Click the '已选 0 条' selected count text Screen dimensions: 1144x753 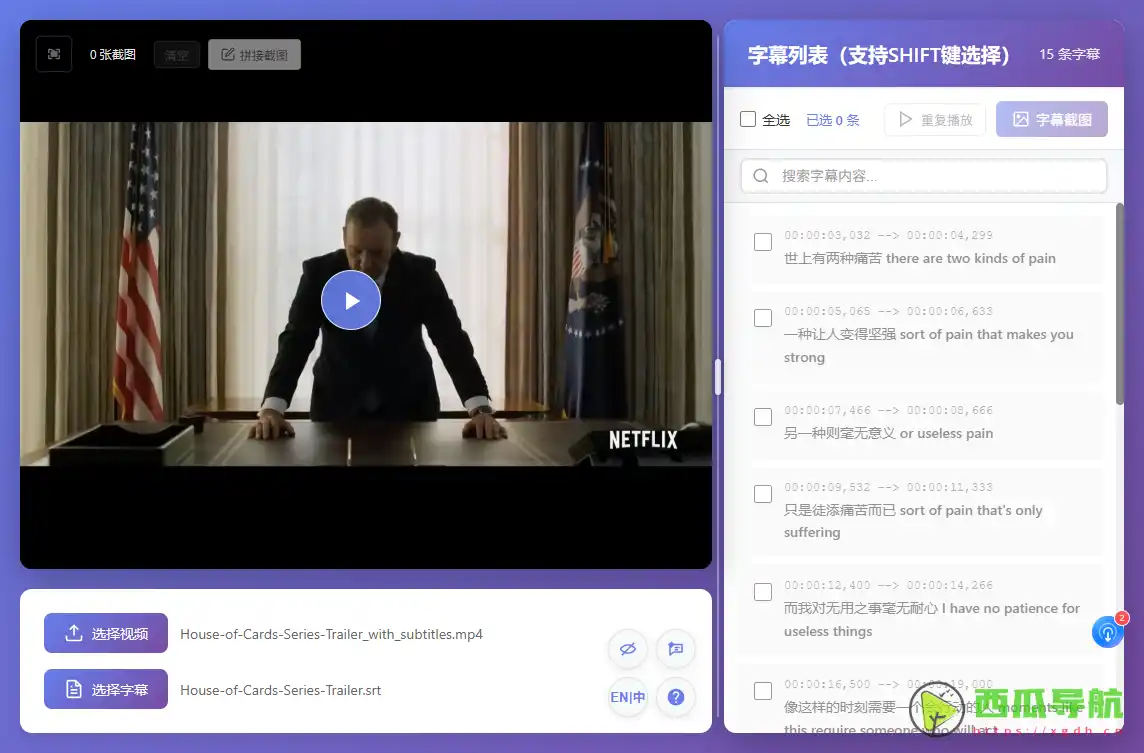[x=832, y=120]
